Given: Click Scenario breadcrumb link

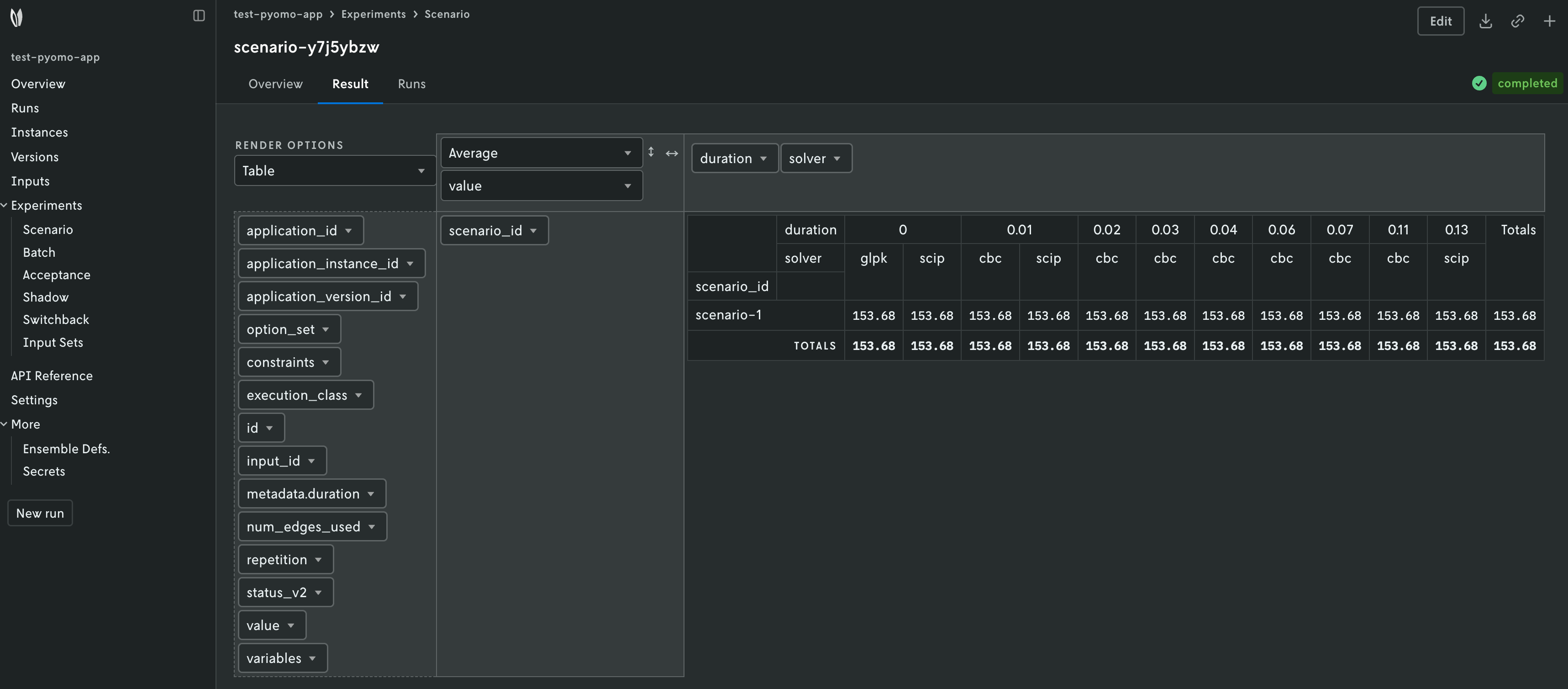Looking at the screenshot, I should (x=447, y=14).
